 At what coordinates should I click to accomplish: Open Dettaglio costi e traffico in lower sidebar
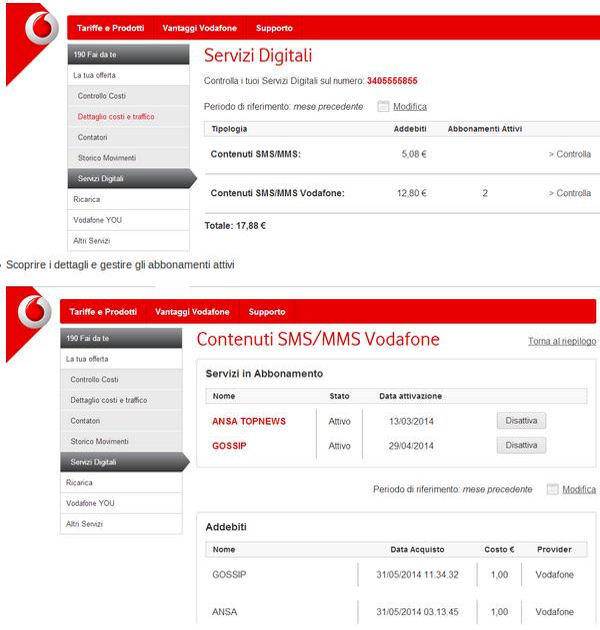pos(121,400)
